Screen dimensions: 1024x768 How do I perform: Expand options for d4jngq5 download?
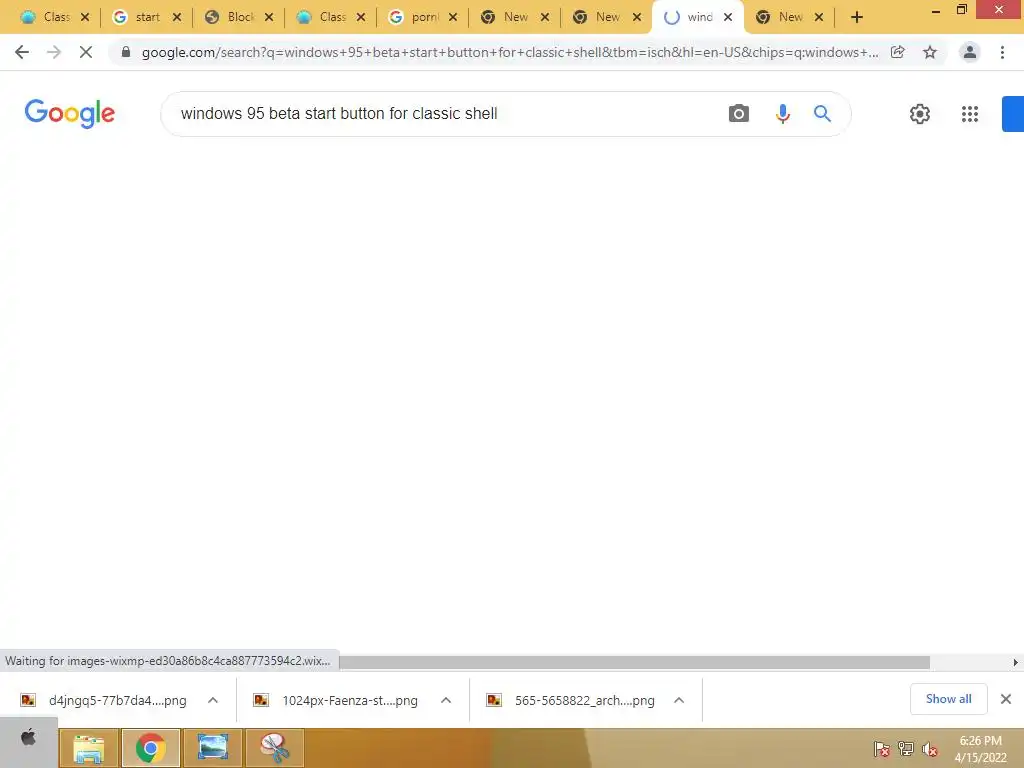coord(213,701)
